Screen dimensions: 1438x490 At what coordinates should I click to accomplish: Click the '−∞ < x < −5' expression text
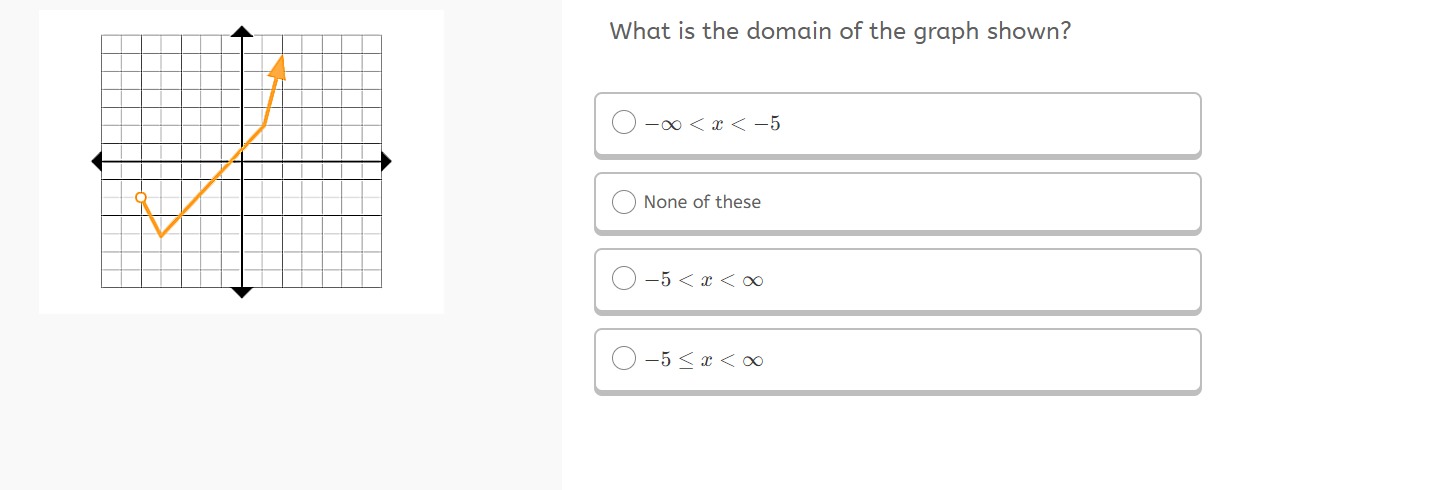click(712, 124)
